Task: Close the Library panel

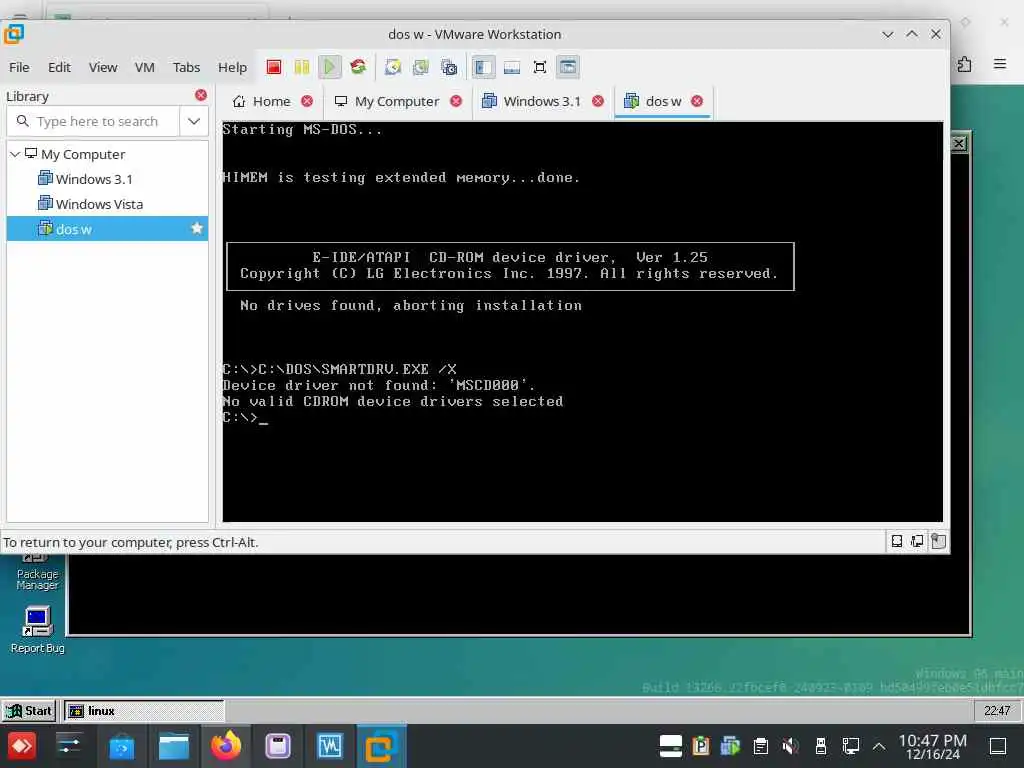Action: pos(201,95)
